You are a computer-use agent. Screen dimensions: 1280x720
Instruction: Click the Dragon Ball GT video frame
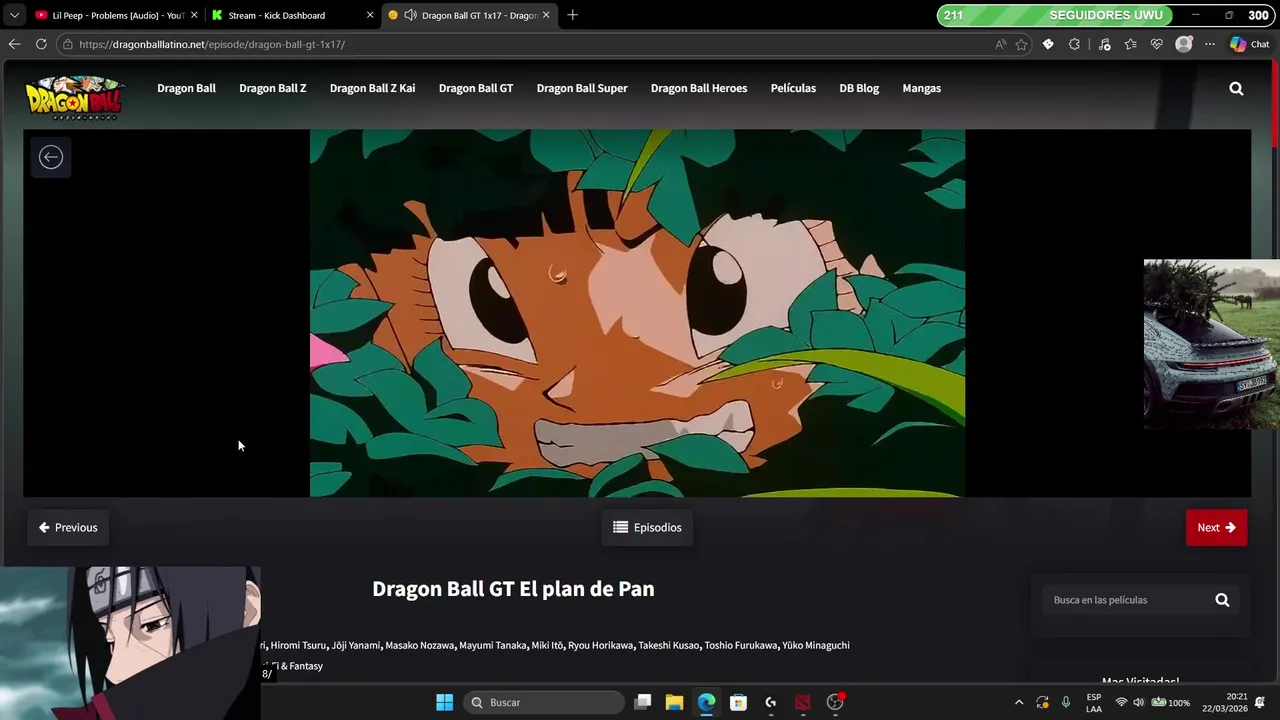[x=637, y=313]
